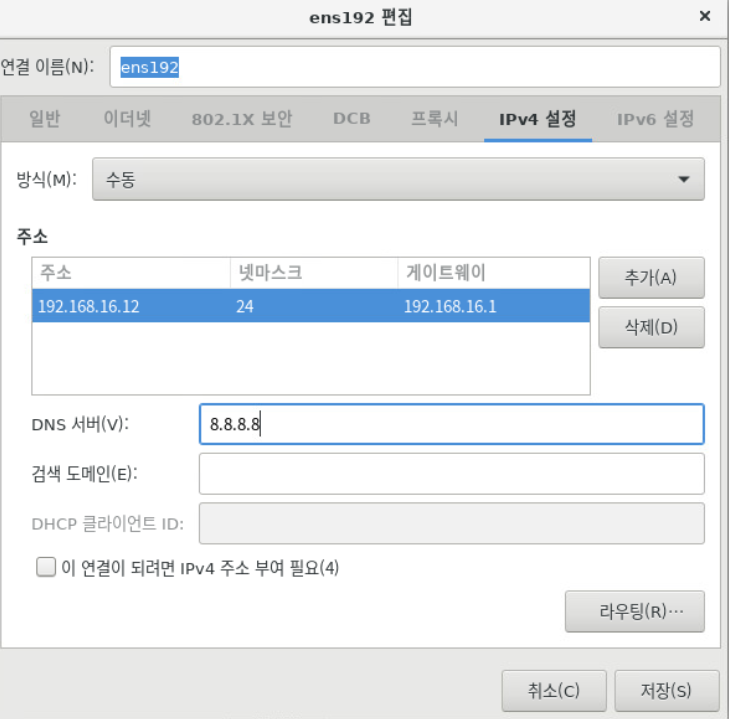Viewport: 729px width, 719px height.
Task: Click the 삭제(D) button
Action: tap(651, 327)
